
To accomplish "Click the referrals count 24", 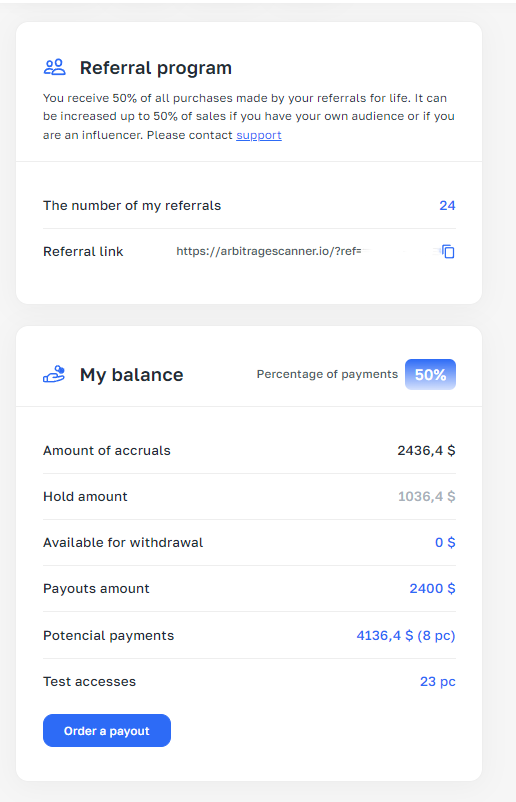I will pyautogui.click(x=447, y=205).
